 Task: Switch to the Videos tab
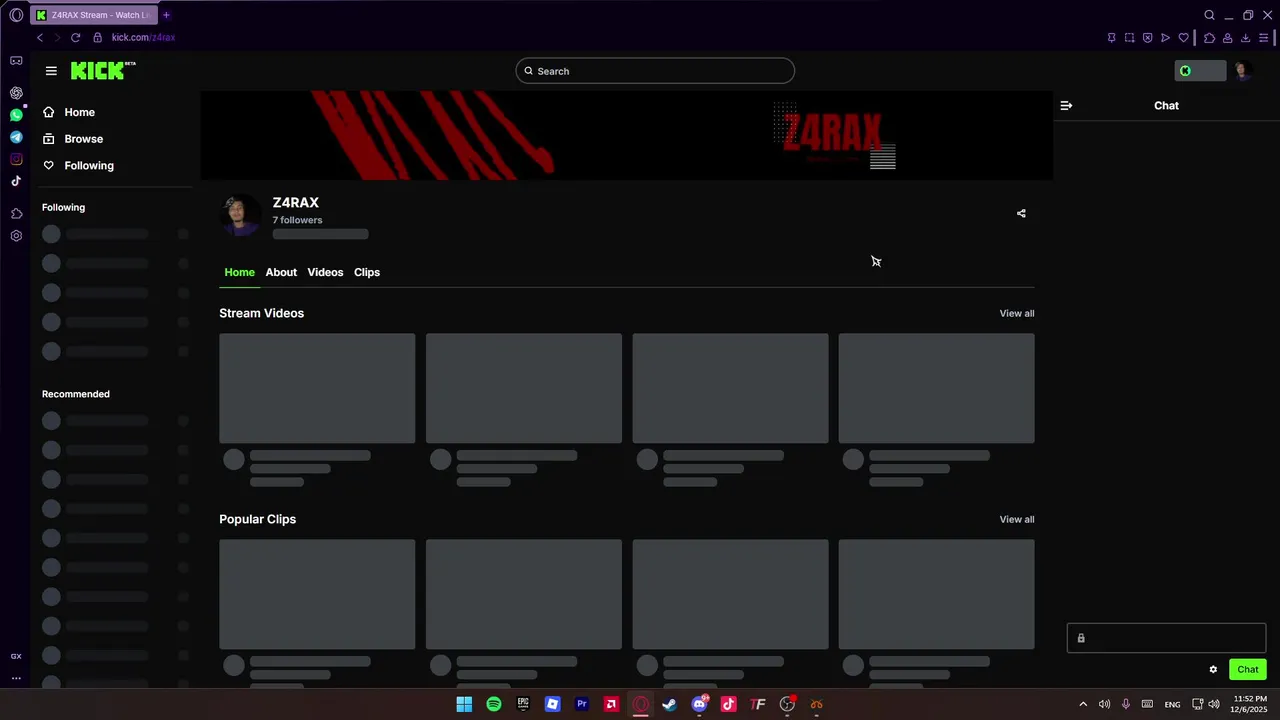pyautogui.click(x=325, y=272)
